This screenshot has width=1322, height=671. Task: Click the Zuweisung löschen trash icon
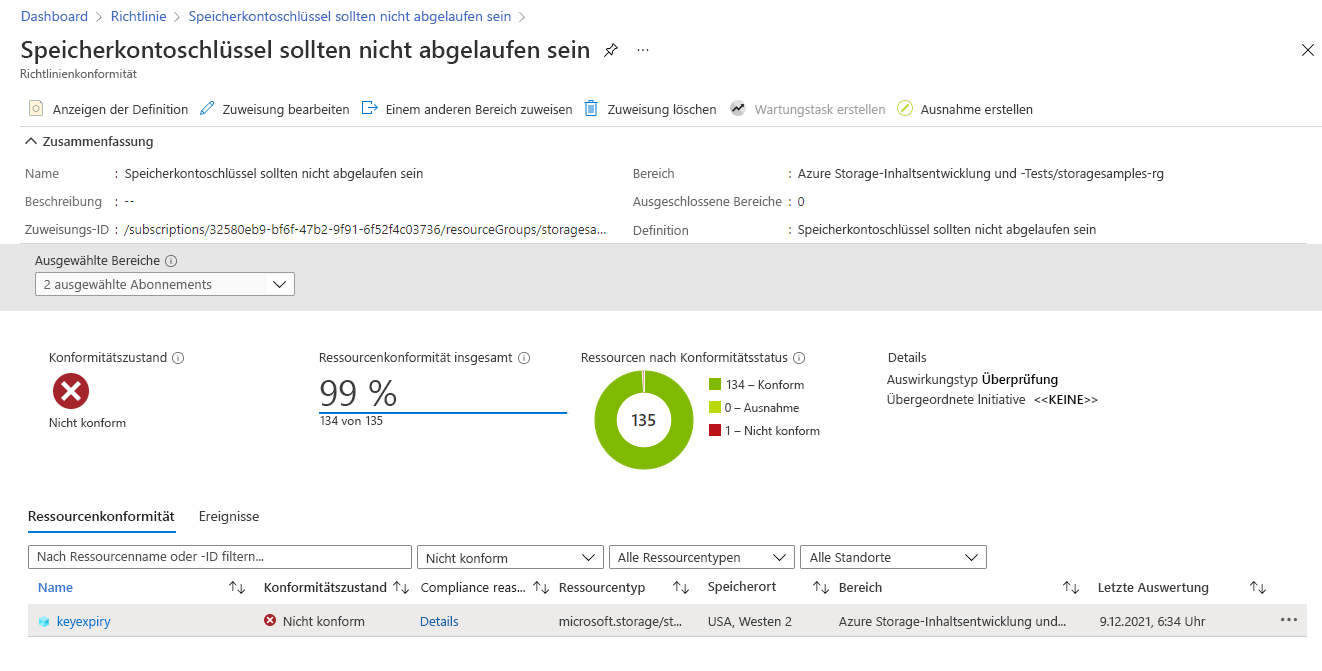click(x=591, y=108)
